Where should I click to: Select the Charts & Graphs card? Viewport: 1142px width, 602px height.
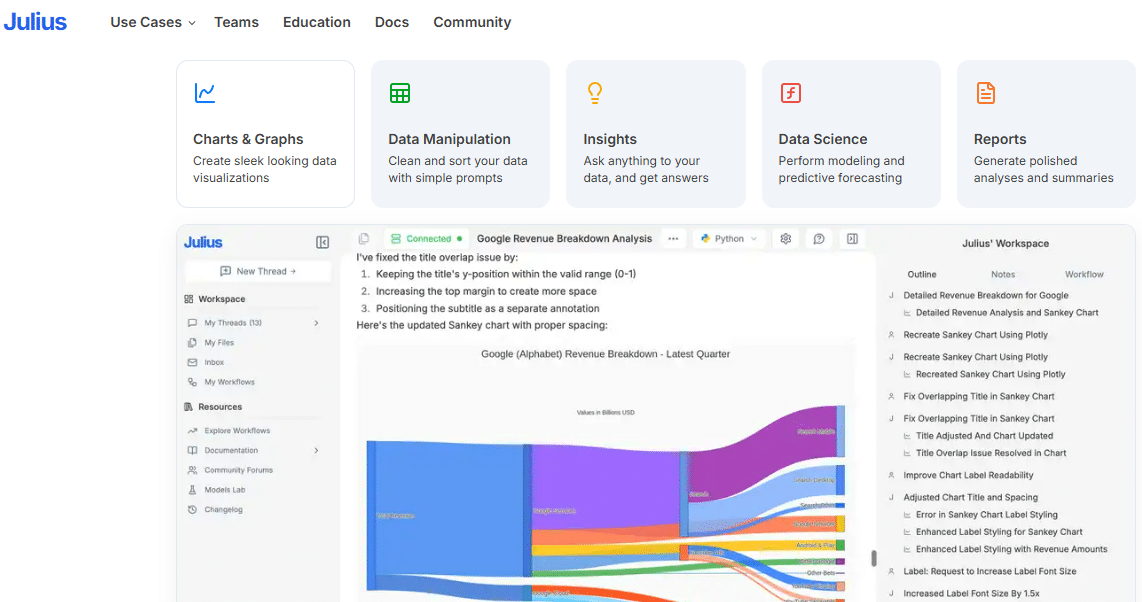(x=265, y=134)
